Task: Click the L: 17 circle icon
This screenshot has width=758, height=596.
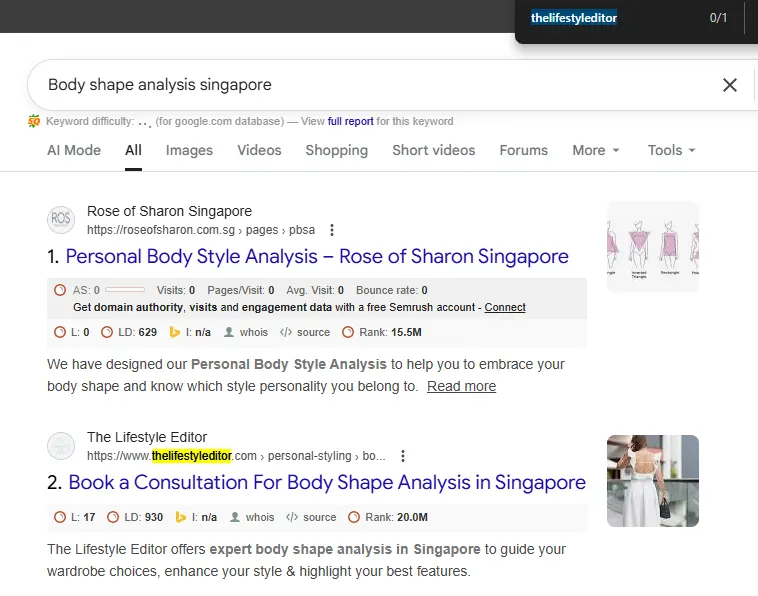Action: pyautogui.click(x=60, y=517)
